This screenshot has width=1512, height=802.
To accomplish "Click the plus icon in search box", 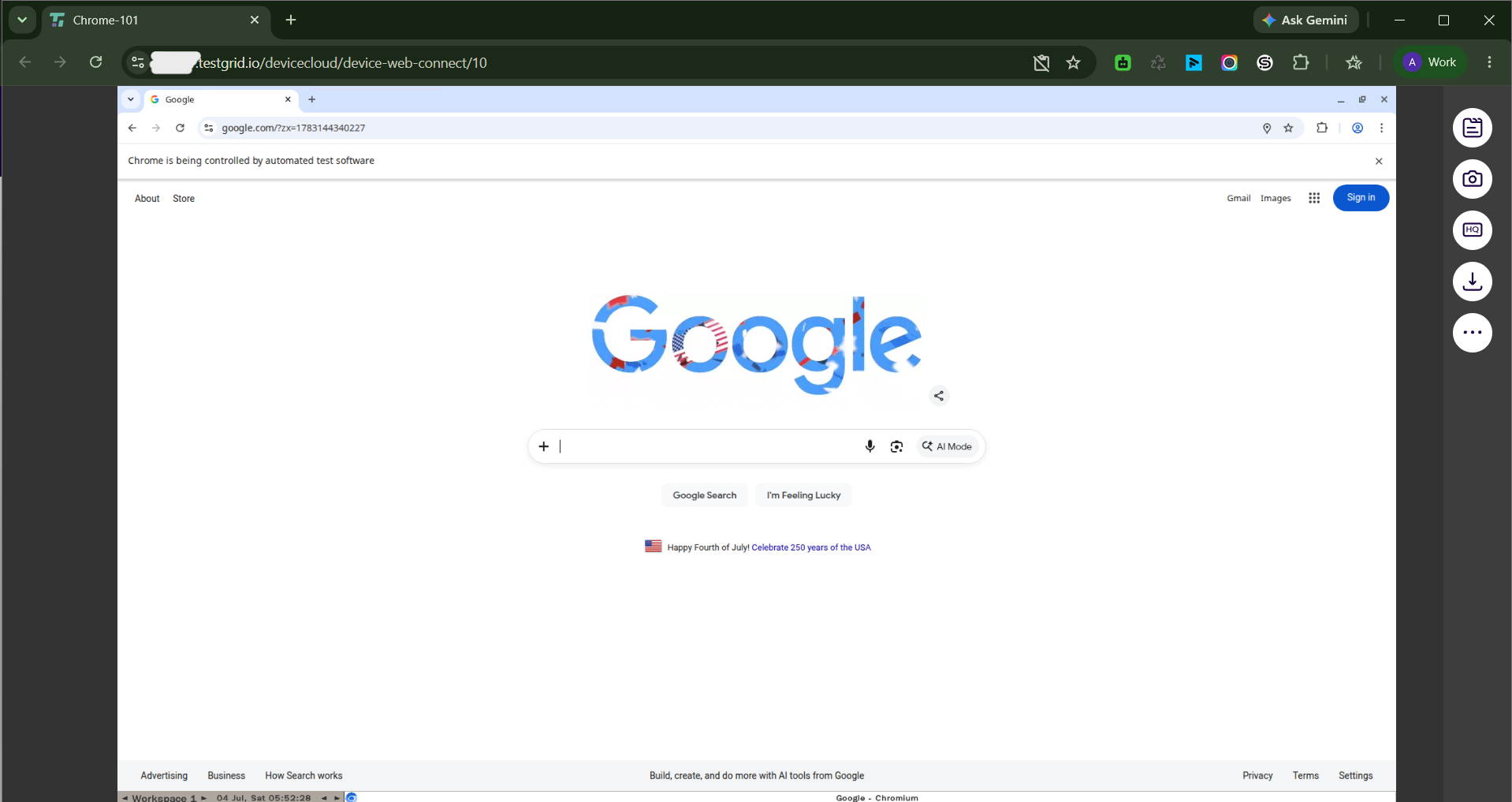I will [x=544, y=446].
